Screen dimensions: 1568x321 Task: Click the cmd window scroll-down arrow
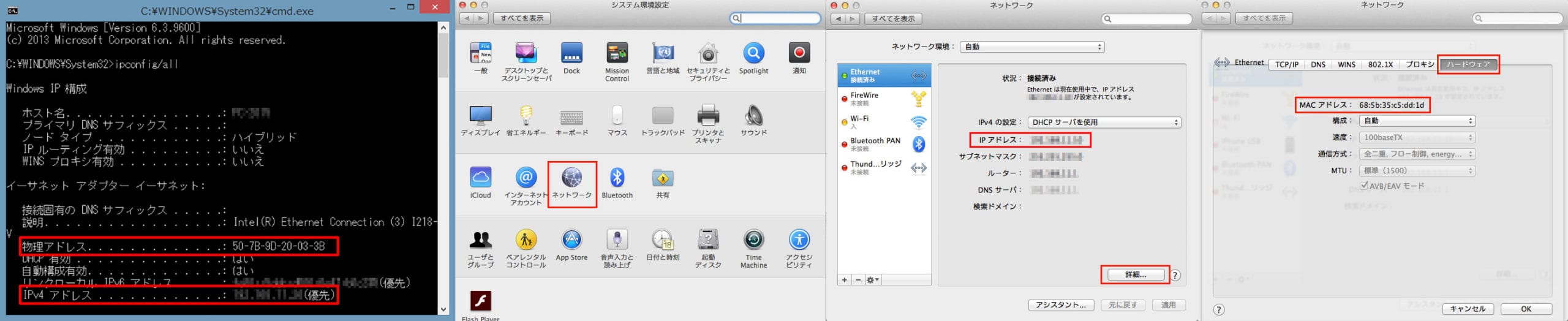pyautogui.click(x=443, y=309)
